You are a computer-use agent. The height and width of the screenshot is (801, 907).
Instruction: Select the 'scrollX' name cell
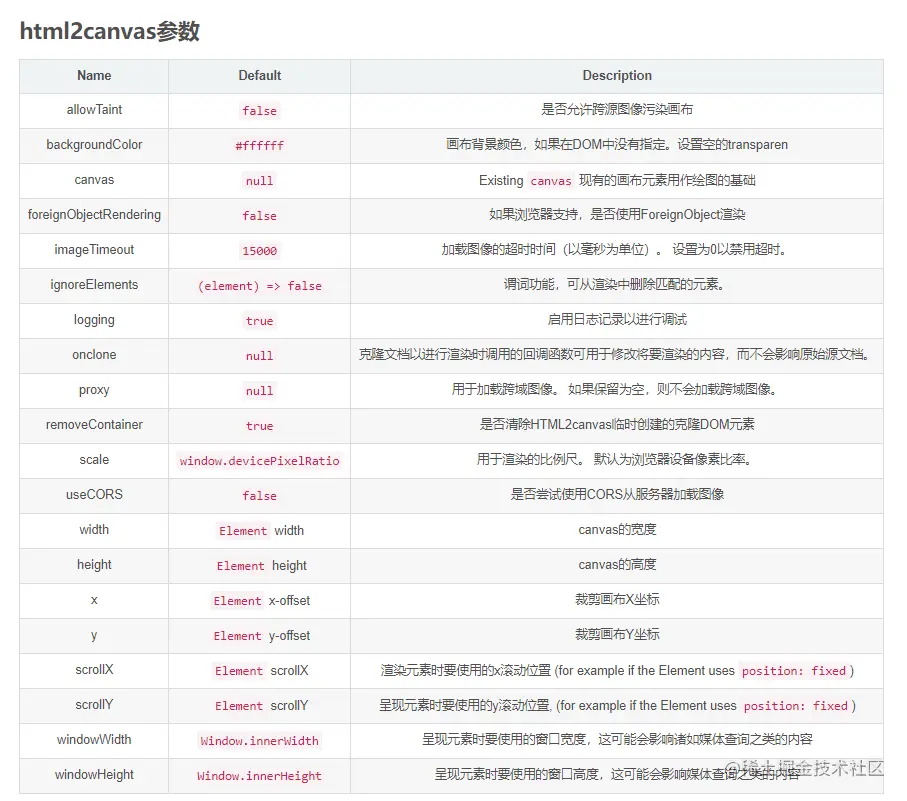(x=94, y=670)
